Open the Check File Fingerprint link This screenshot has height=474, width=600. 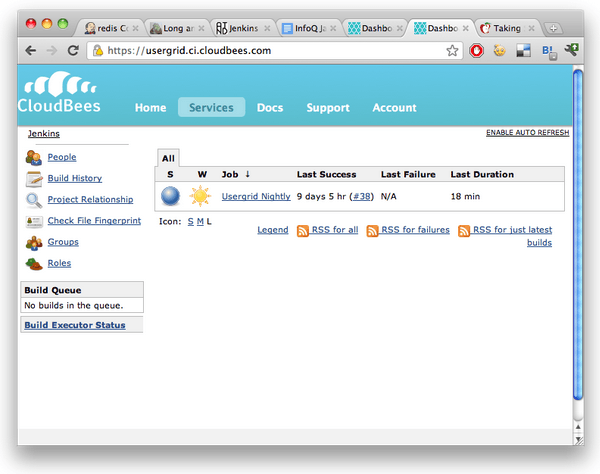tap(94, 221)
